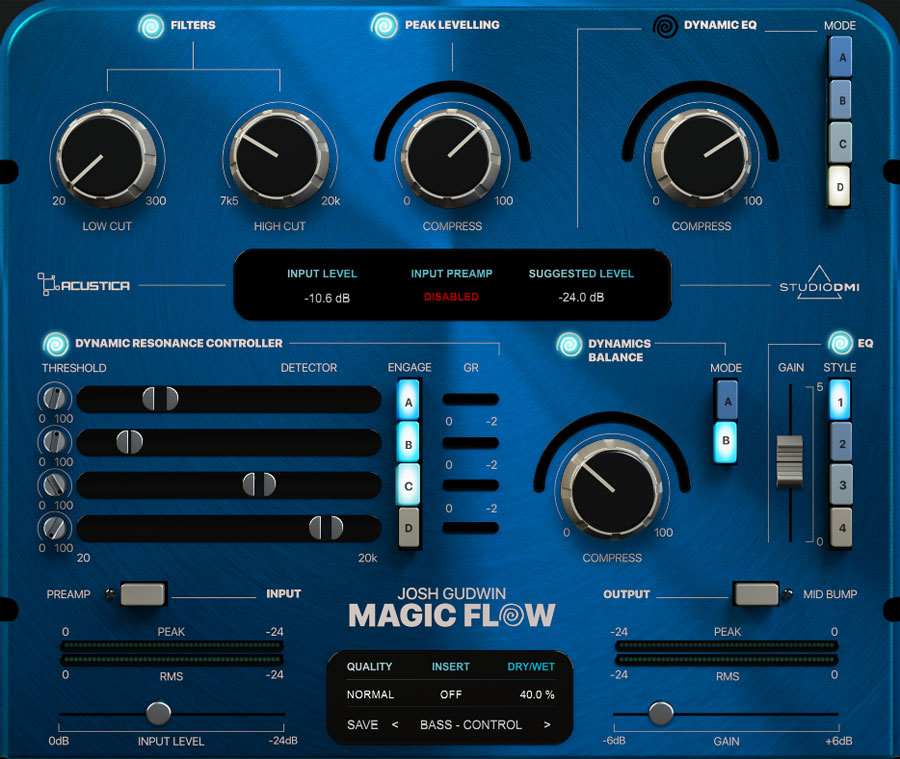The width and height of the screenshot is (900, 759).
Task: Select Dynamics Balance mode A
Action: (x=727, y=400)
